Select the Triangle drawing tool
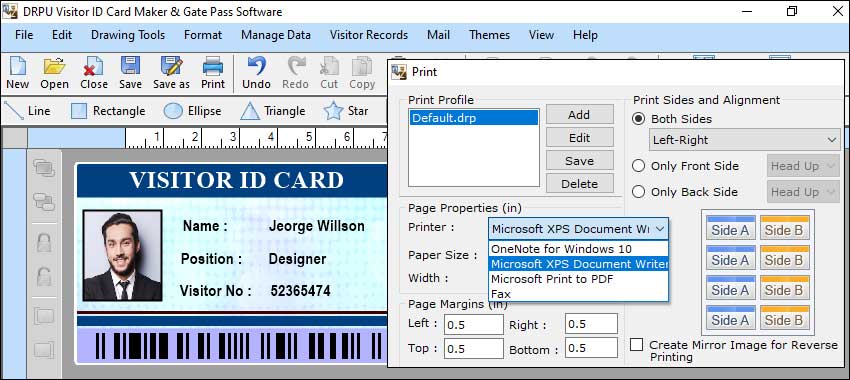The width and height of the screenshot is (850, 380). click(273, 111)
